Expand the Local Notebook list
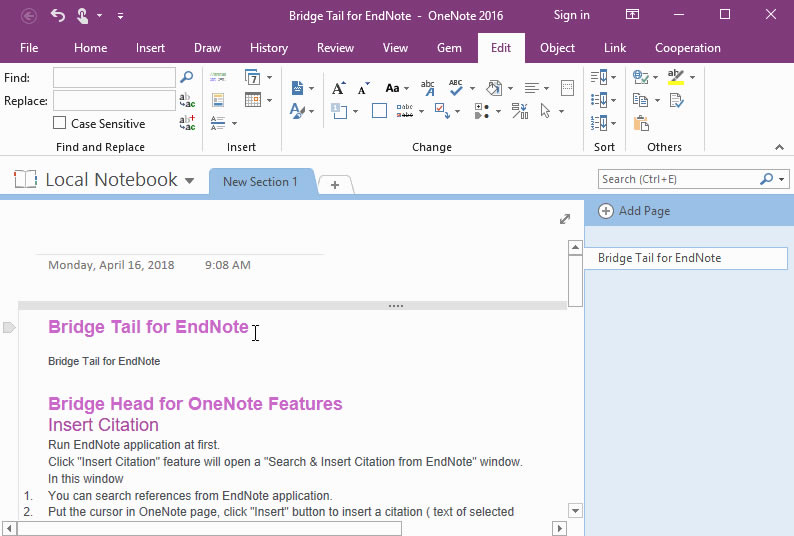This screenshot has width=794, height=536. (x=190, y=181)
